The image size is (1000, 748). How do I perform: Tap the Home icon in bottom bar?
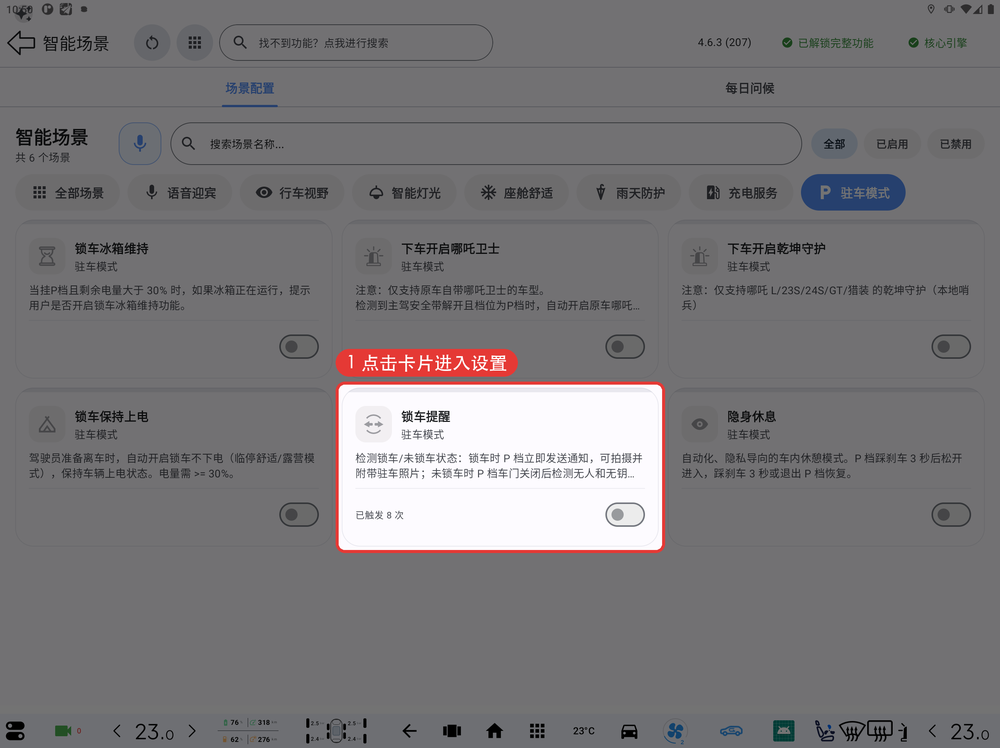tap(494, 731)
